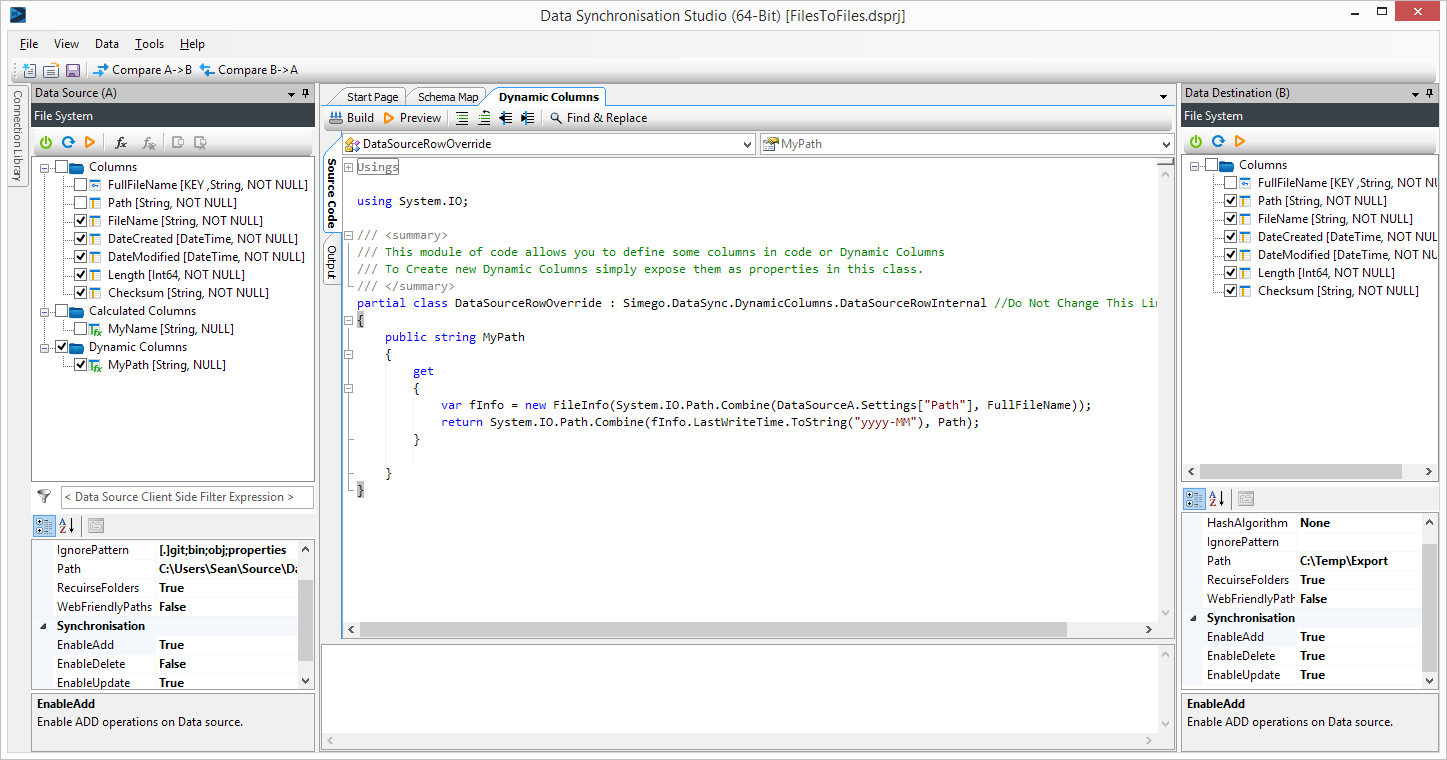Click categorized view icon in Data Destination B properties
The height and width of the screenshot is (760, 1447).
point(1194,499)
